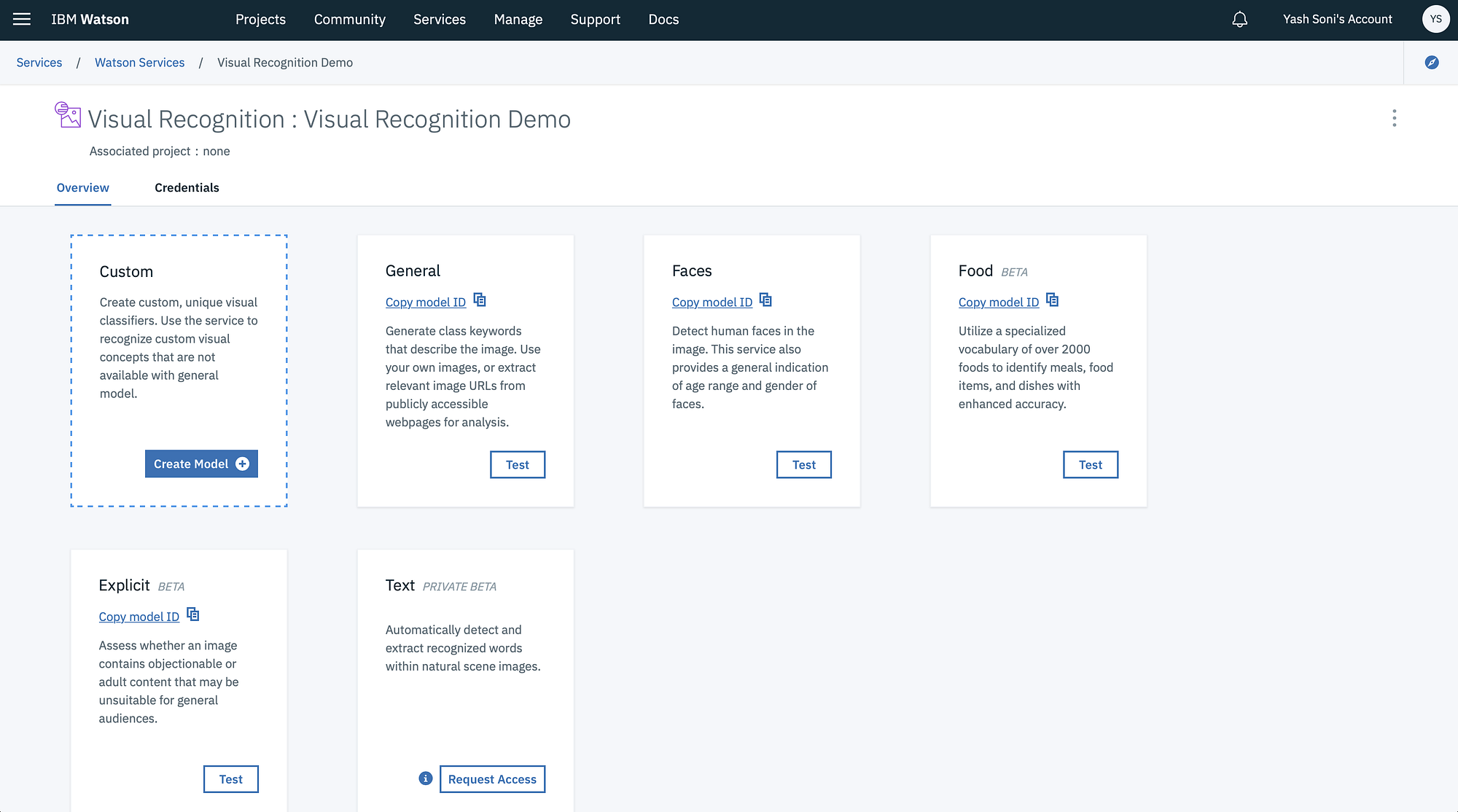Image resolution: width=1458 pixels, height=812 pixels.
Task: Open the notifications bell
Action: pos(1239,20)
